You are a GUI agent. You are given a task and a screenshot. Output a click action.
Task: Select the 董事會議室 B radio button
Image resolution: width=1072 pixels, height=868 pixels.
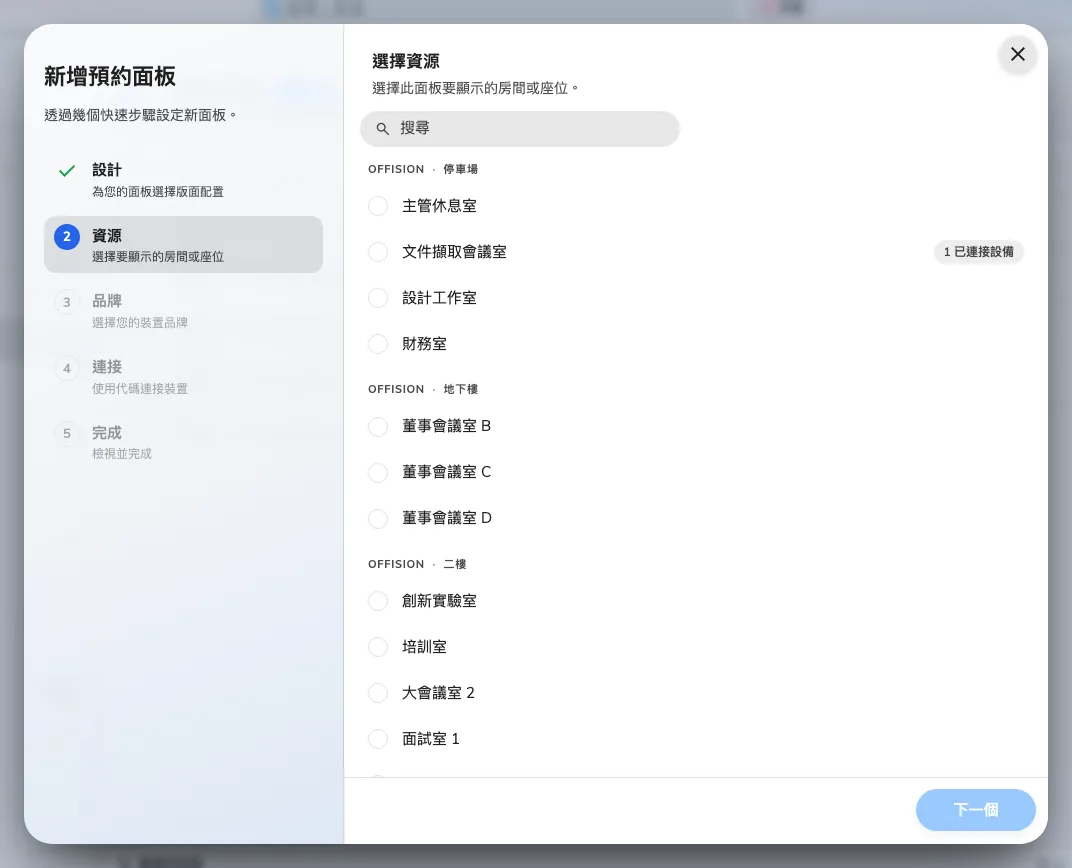coord(378,426)
